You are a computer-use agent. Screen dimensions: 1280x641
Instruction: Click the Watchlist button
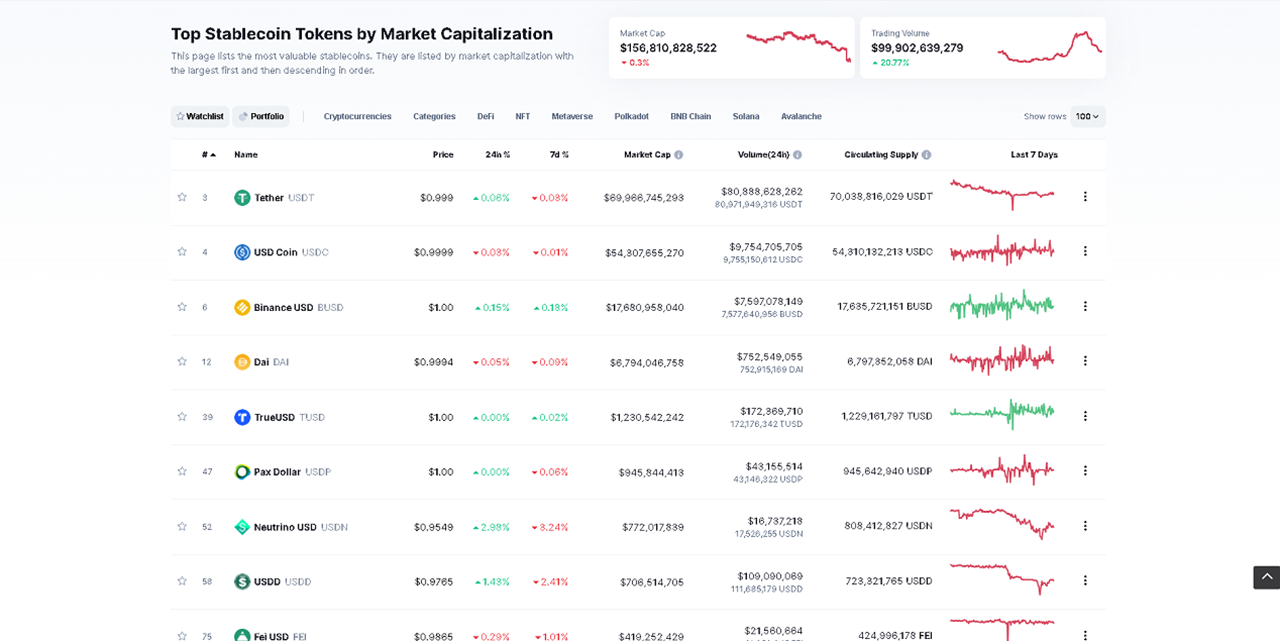(200, 117)
